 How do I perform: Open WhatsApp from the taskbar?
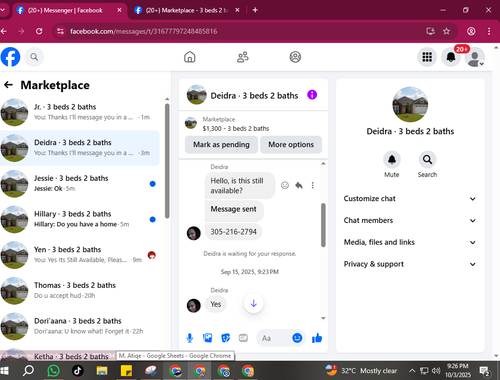(53, 371)
